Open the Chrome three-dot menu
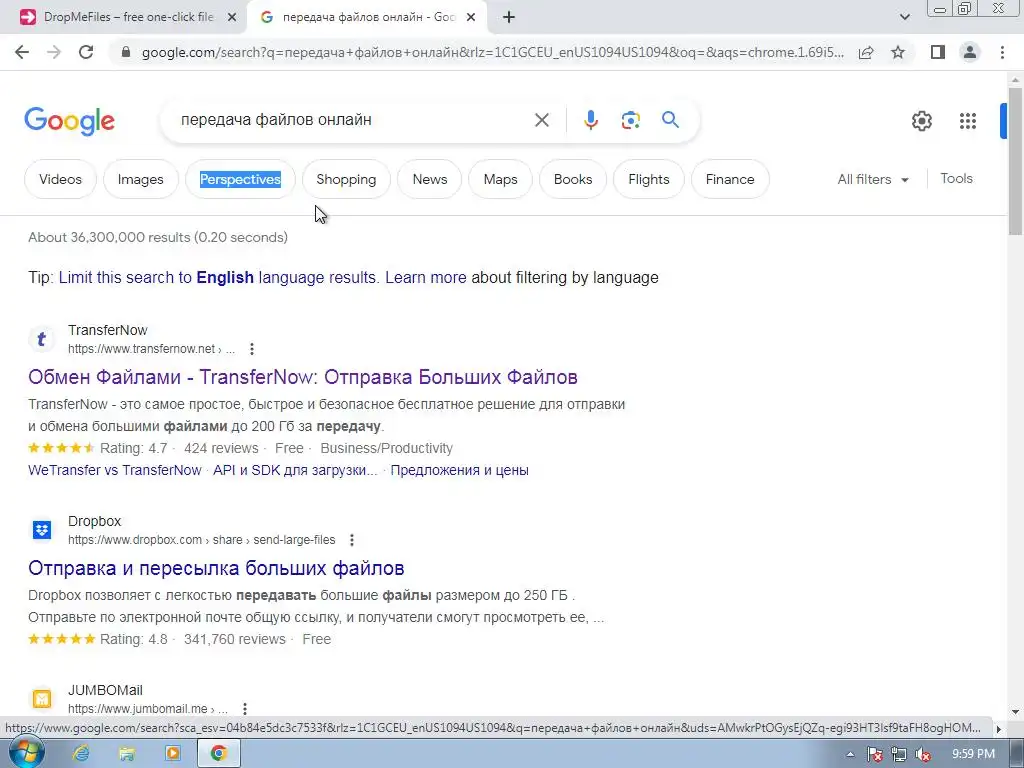Image resolution: width=1024 pixels, height=768 pixels. click(1002, 52)
